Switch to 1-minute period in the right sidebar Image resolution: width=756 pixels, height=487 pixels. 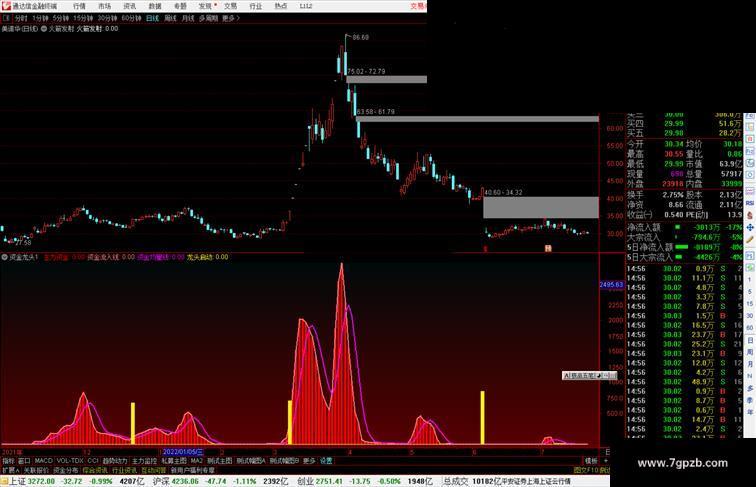[750, 280]
